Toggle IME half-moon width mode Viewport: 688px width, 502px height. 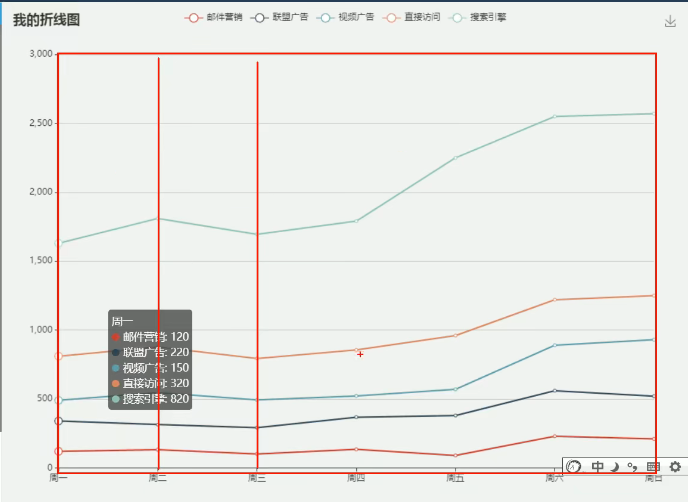pyautogui.click(x=614, y=467)
